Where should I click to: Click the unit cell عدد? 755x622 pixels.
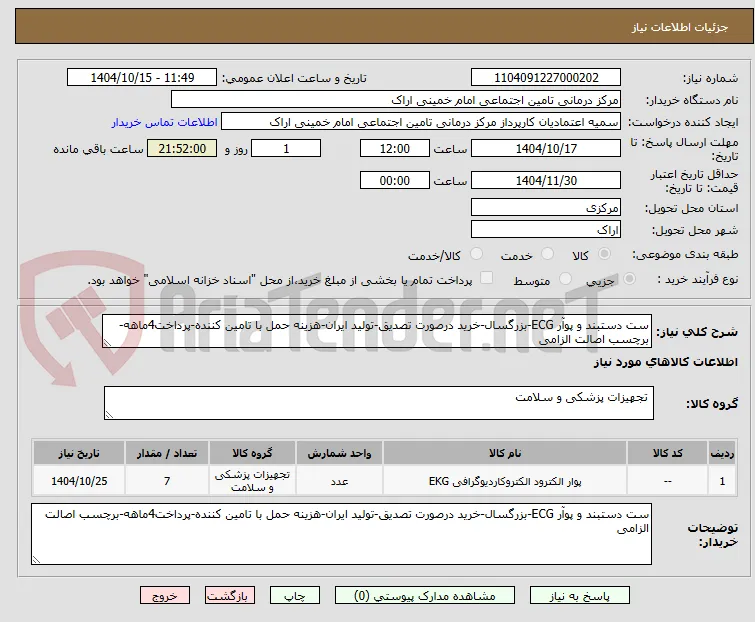tap(339, 481)
